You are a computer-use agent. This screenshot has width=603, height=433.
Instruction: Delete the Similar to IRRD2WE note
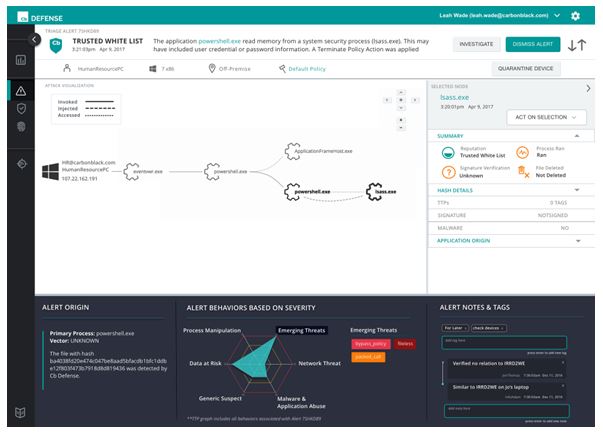click(x=563, y=386)
